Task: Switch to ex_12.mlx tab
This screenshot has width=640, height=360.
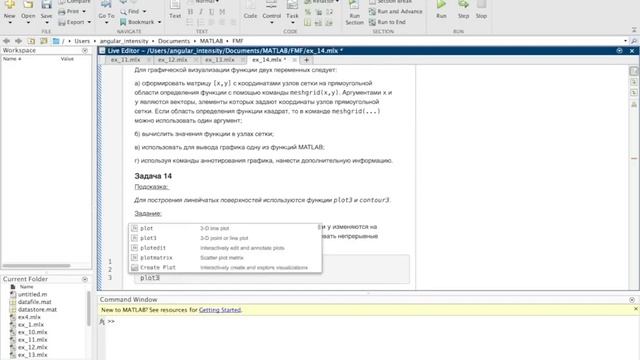Action: 173,60
